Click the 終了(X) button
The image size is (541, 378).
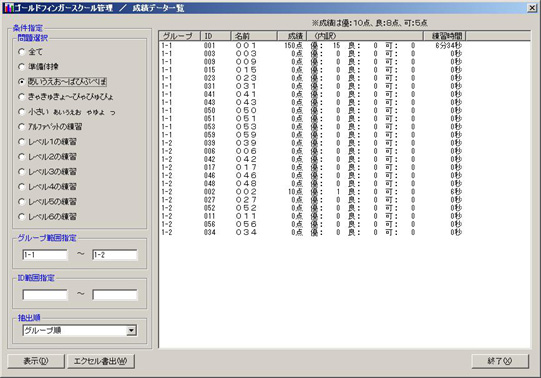[x=500, y=361]
